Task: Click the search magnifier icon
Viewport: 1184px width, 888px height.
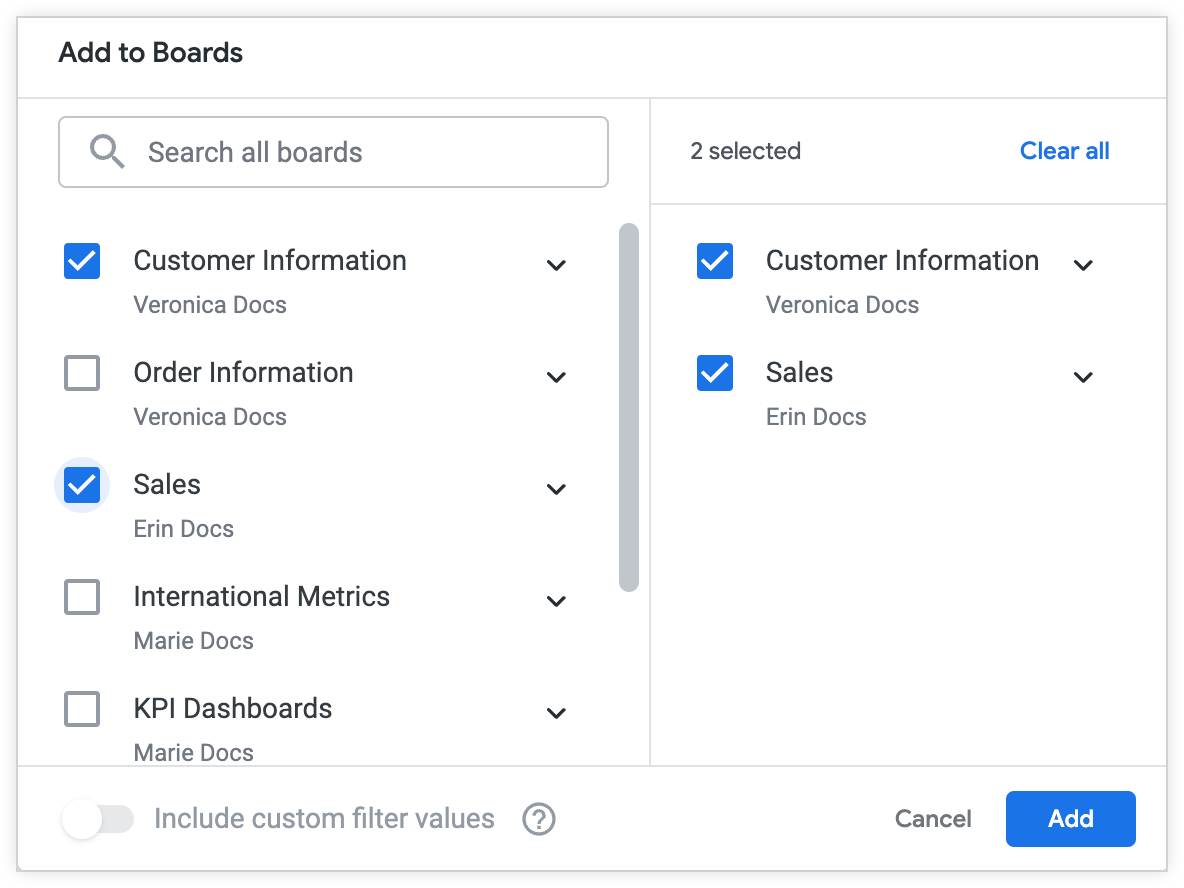Action: (107, 152)
